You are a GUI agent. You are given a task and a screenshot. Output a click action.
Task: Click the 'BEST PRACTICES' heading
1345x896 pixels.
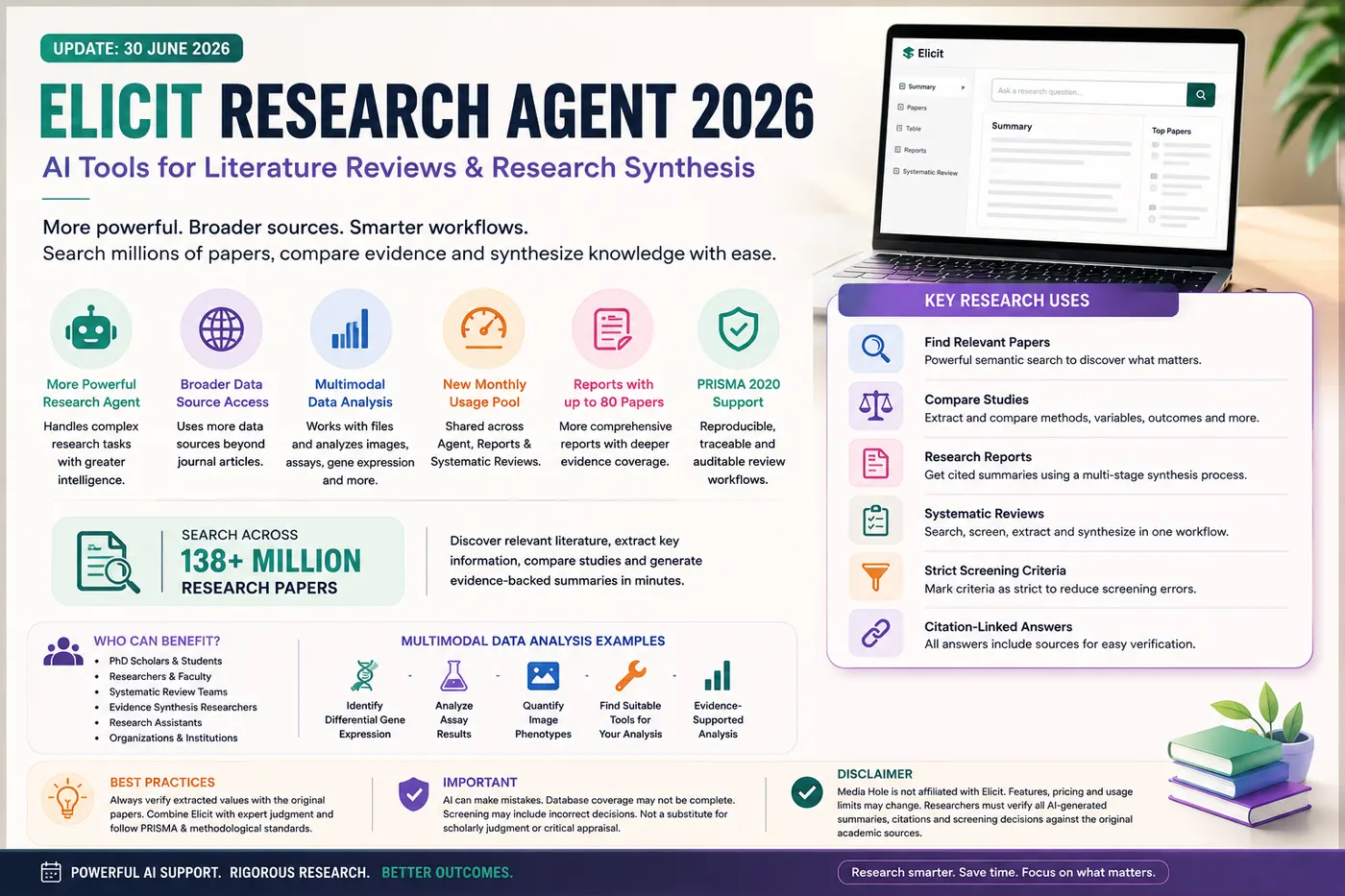pyautogui.click(x=162, y=783)
